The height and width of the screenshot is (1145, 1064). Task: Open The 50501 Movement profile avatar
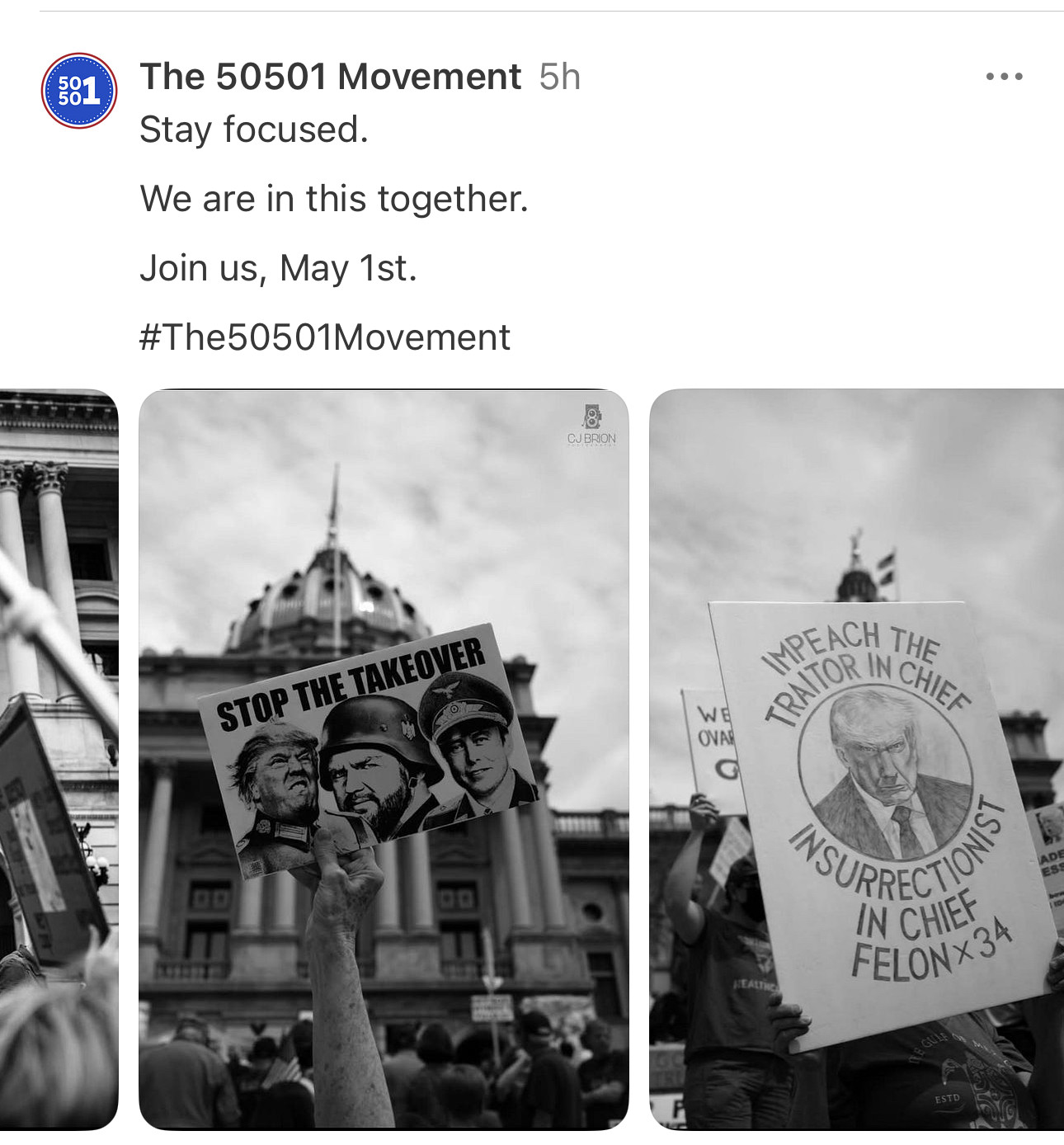coord(79,91)
